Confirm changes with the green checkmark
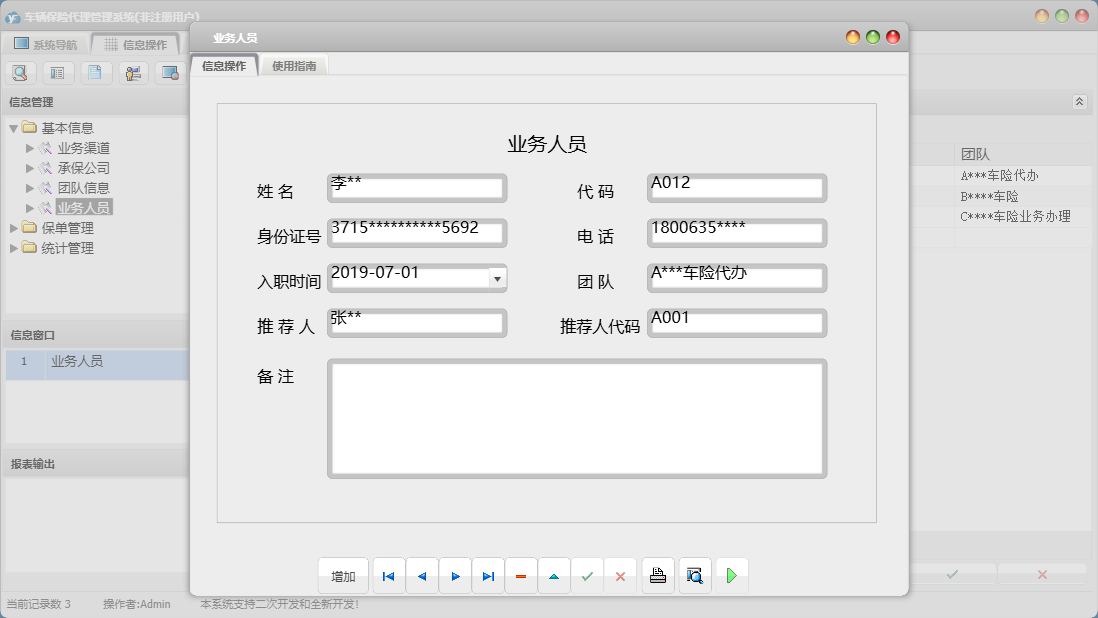The height and width of the screenshot is (618, 1098). (588, 575)
